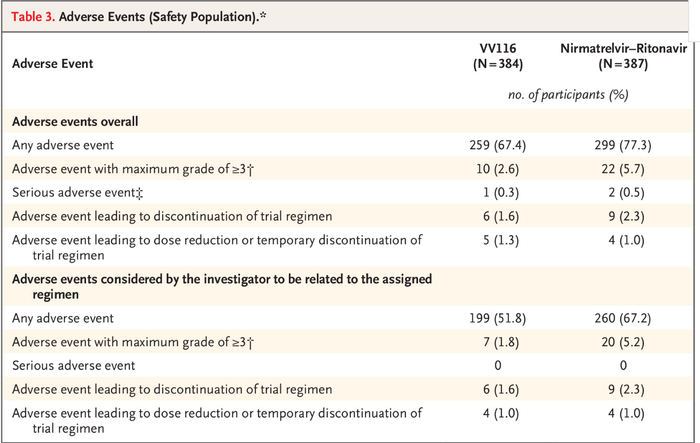Select the "considered by the investigator" section heading
The image size is (700, 443).
click(x=210, y=277)
